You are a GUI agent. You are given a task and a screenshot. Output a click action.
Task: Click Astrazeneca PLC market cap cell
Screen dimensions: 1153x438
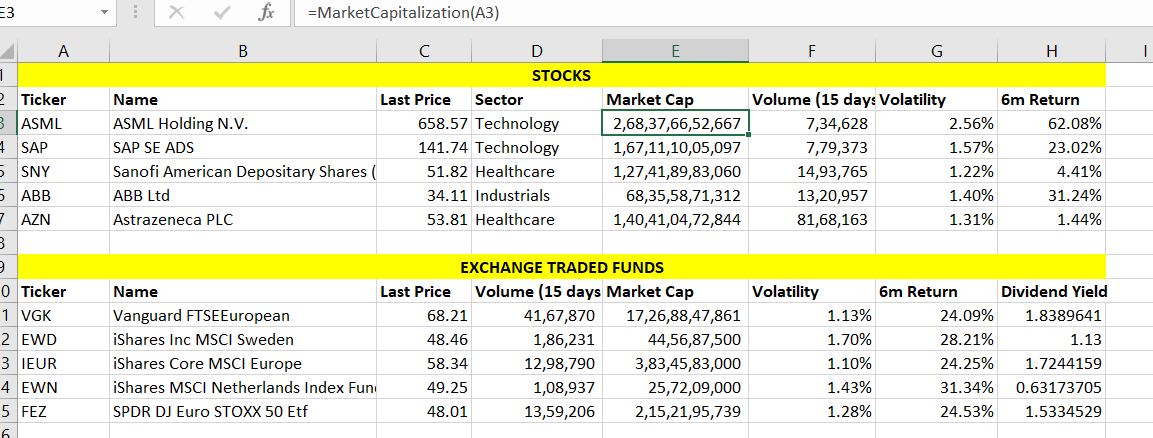[675, 220]
